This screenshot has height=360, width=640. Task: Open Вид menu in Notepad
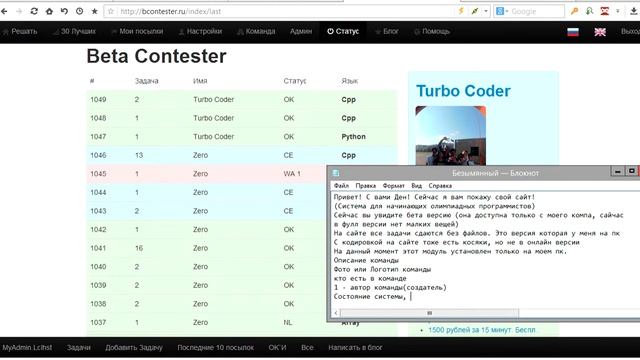pyautogui.click(x=416, y=186)
